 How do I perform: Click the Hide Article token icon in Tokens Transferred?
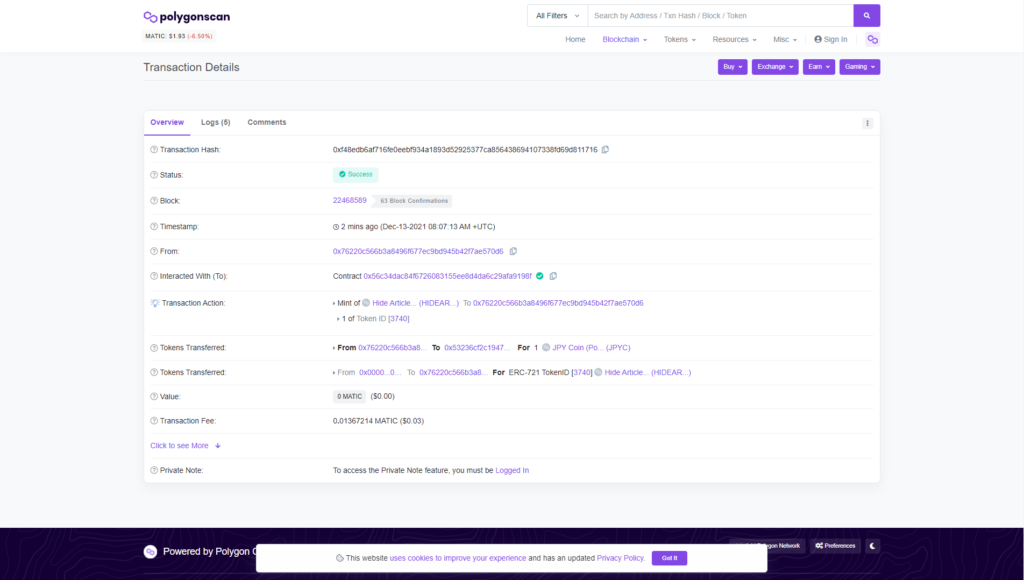598,372
